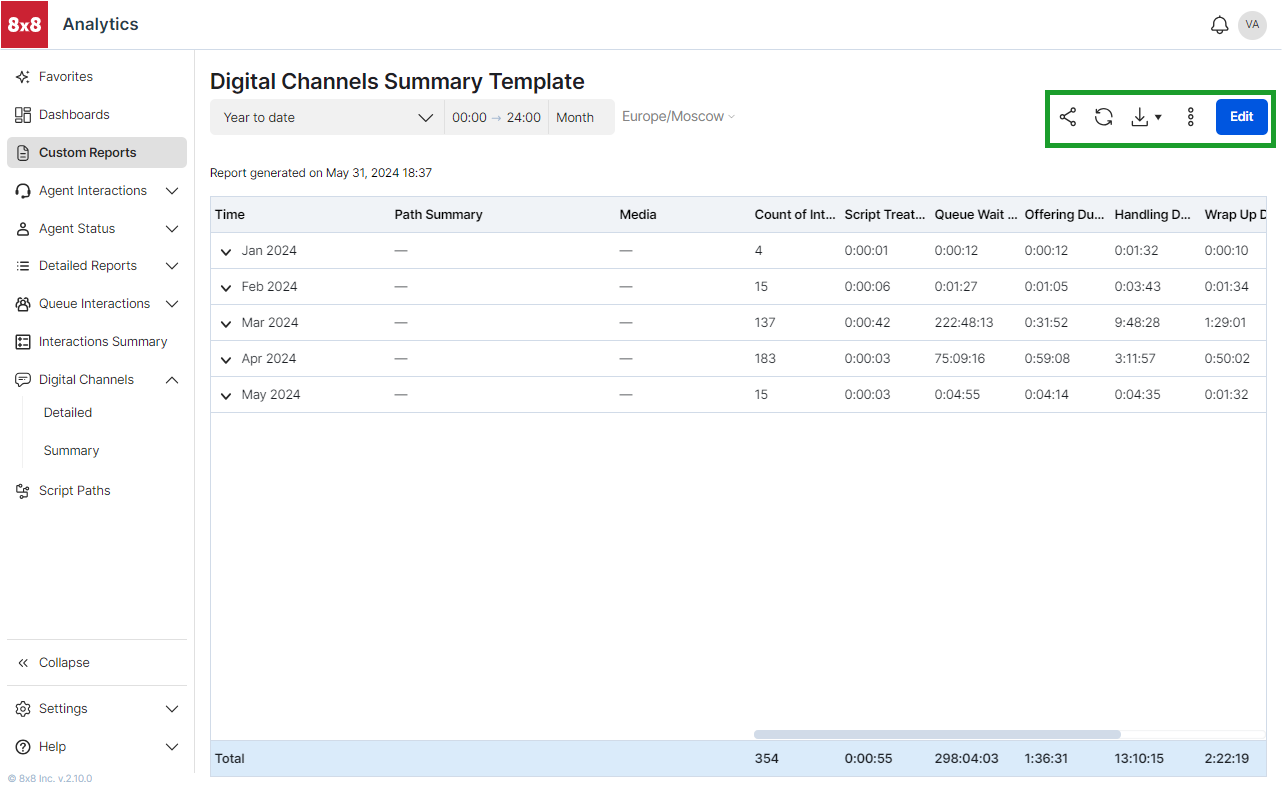Collapse the Digital Channels sidebar section
This screenshot has width=1282, height=791.
171,379
